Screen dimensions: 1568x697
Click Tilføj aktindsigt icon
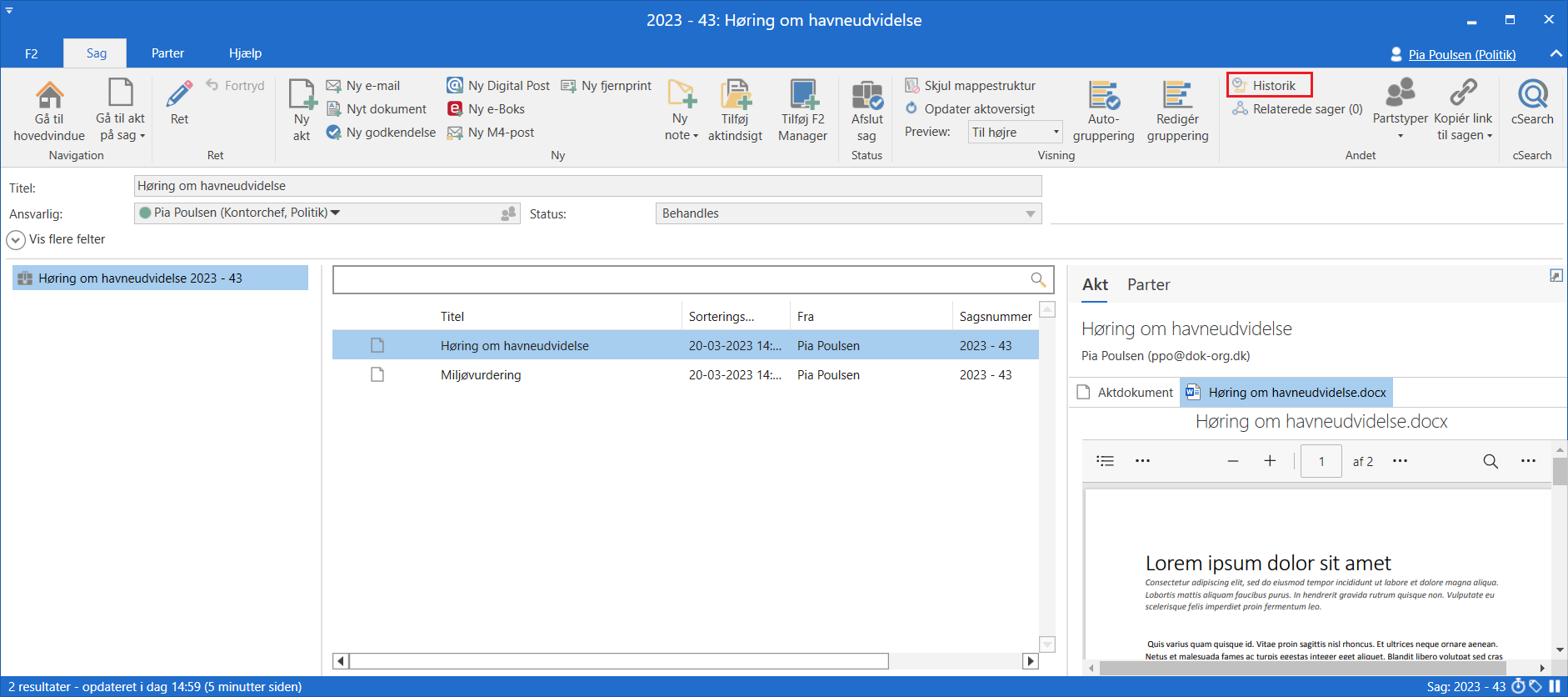[x=736, y=94]
